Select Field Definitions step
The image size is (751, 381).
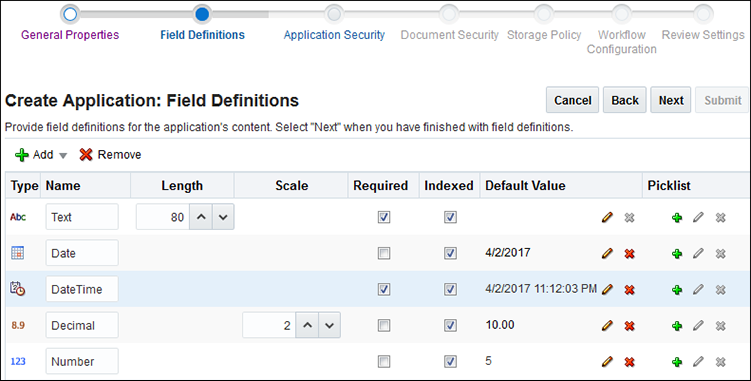(202, 35)
